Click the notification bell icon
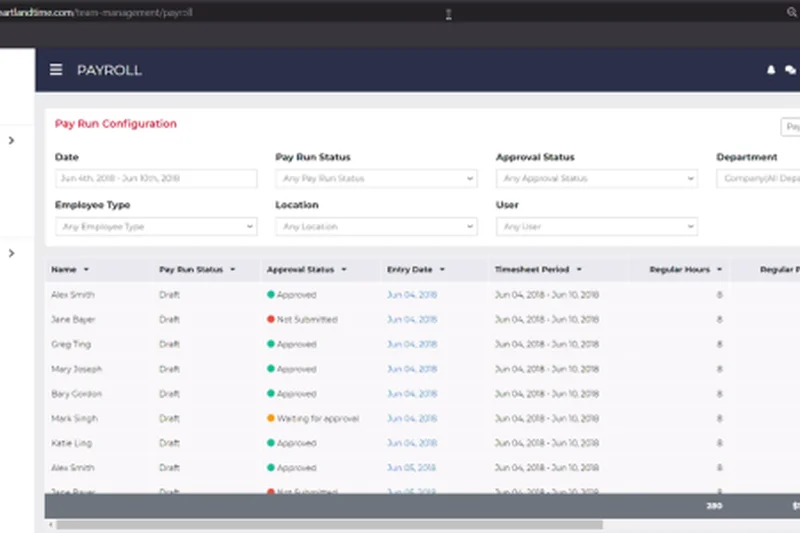 pos(771,70)
